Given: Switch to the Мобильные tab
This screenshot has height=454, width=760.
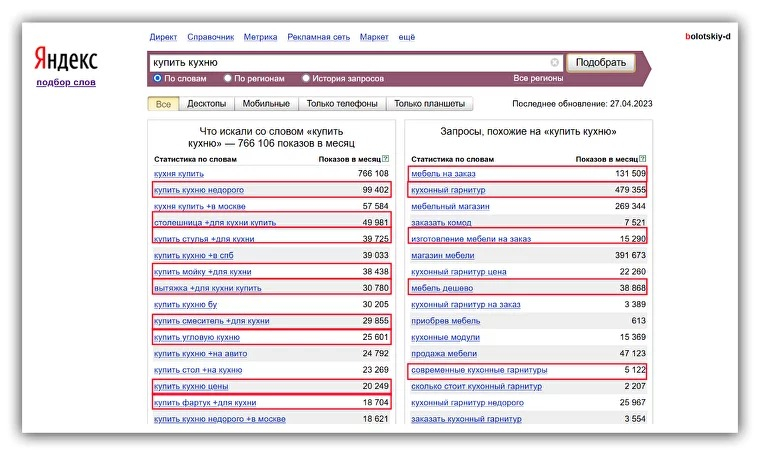Looking at the screenshot, I should pyautogui.click(x=266, y=104).
